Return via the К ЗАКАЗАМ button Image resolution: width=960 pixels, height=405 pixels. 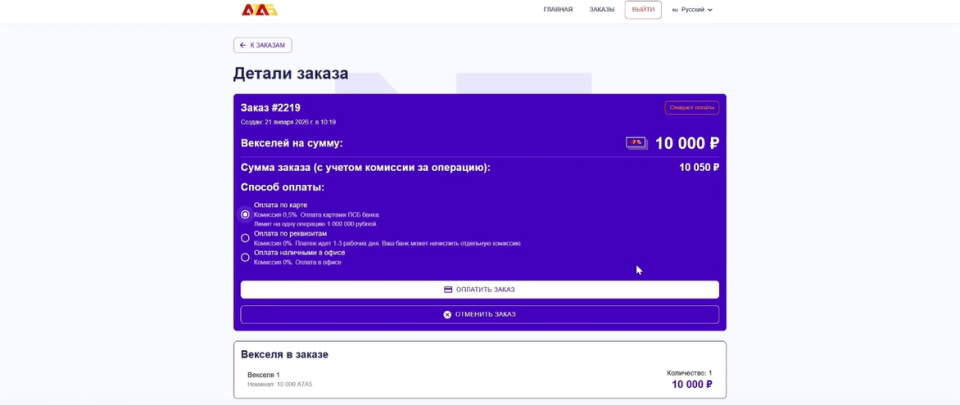click(x=263, y=45)
